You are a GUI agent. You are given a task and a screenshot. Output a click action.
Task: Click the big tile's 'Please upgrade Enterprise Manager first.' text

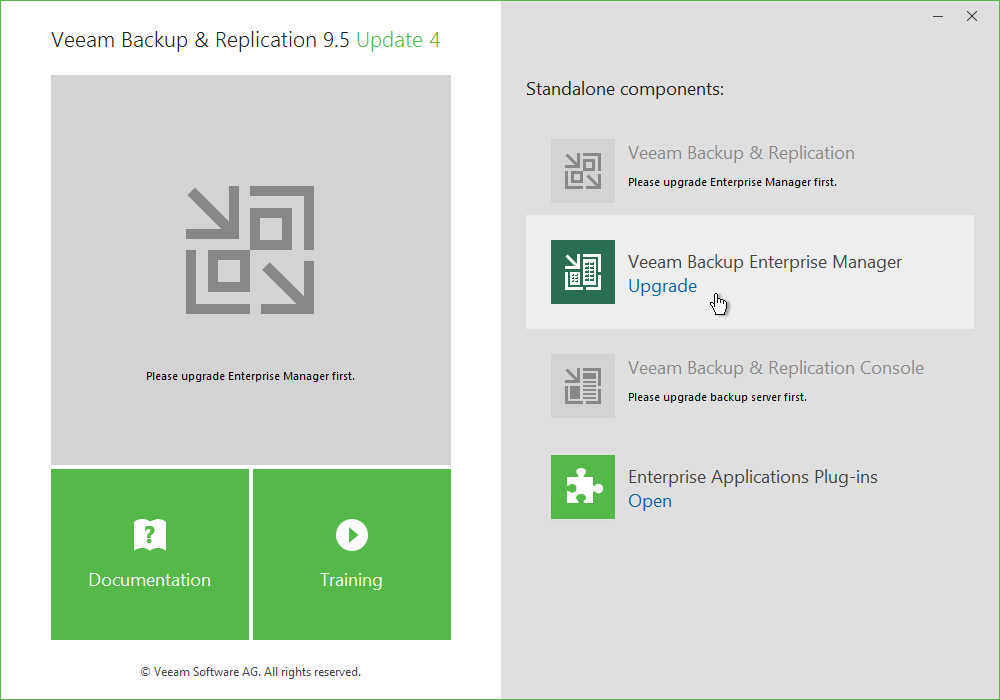point(250,376)
